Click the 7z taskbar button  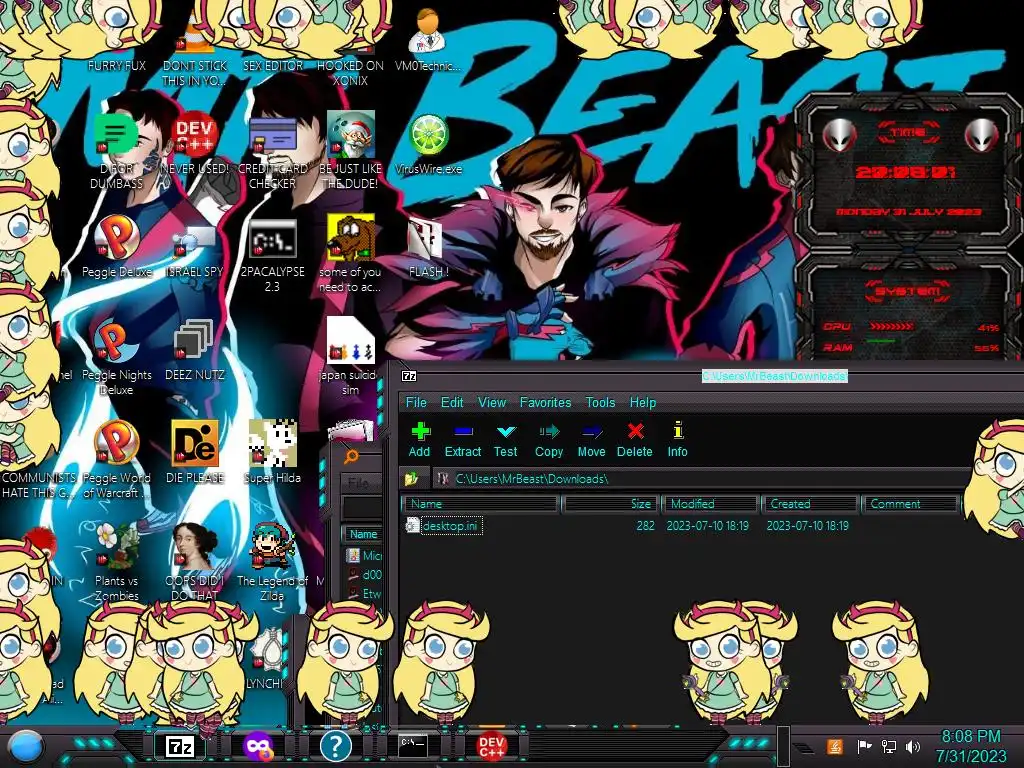click(180, 746)
